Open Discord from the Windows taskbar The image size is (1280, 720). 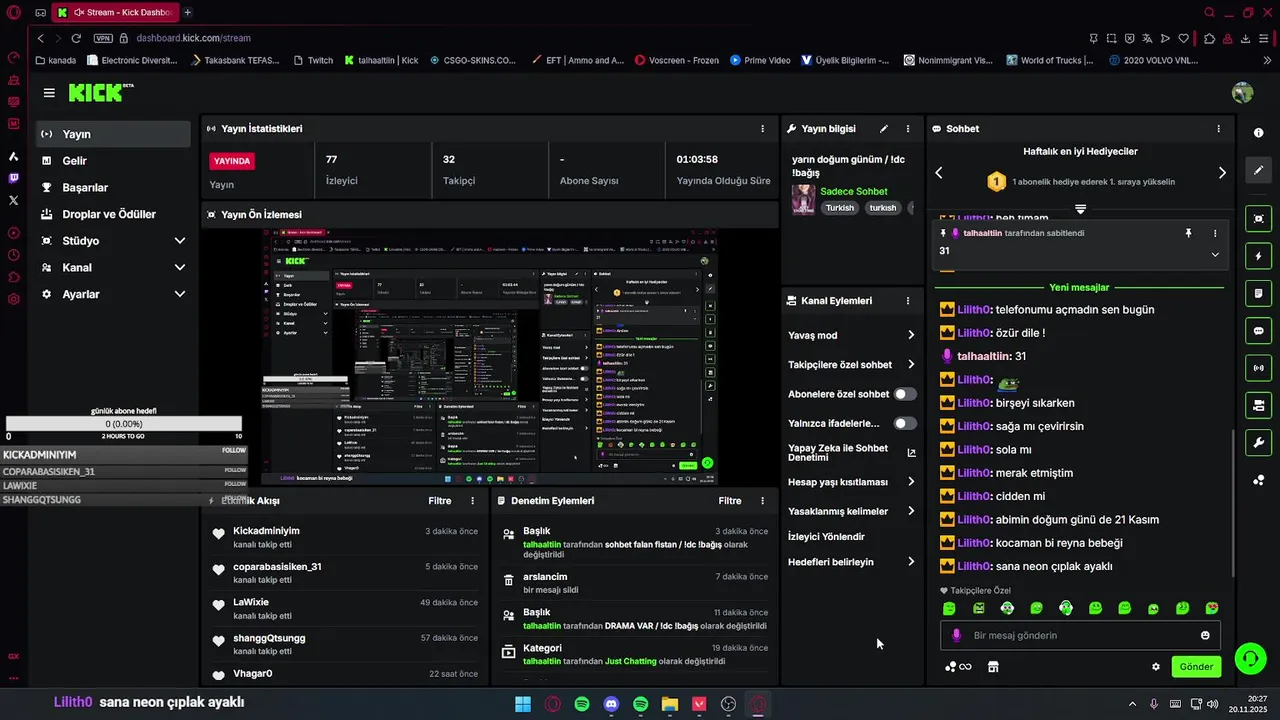pyautogui.click(x=611, y=704)
